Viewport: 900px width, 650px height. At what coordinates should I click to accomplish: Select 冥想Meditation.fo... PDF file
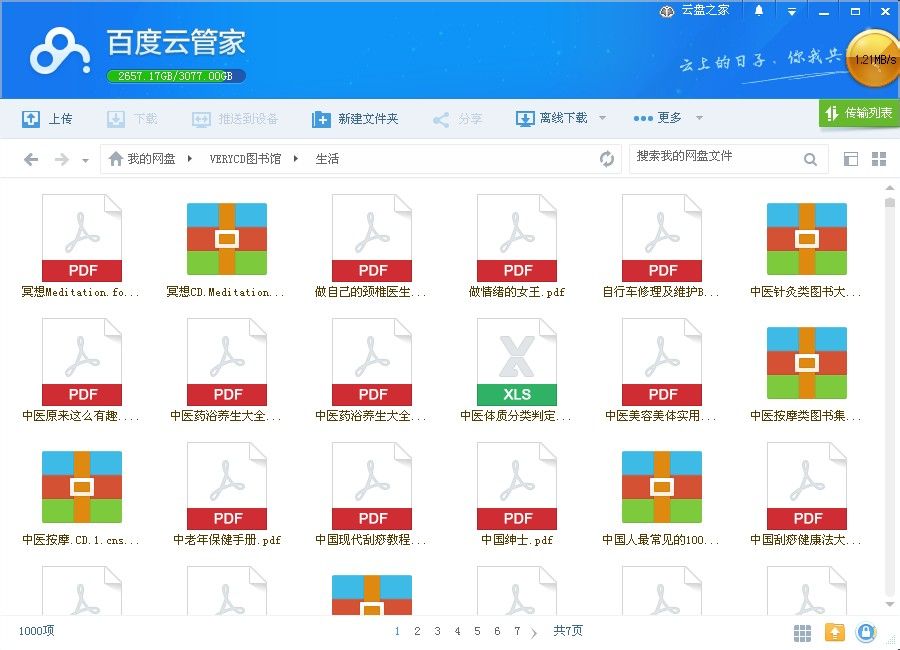tap(82, 247)
